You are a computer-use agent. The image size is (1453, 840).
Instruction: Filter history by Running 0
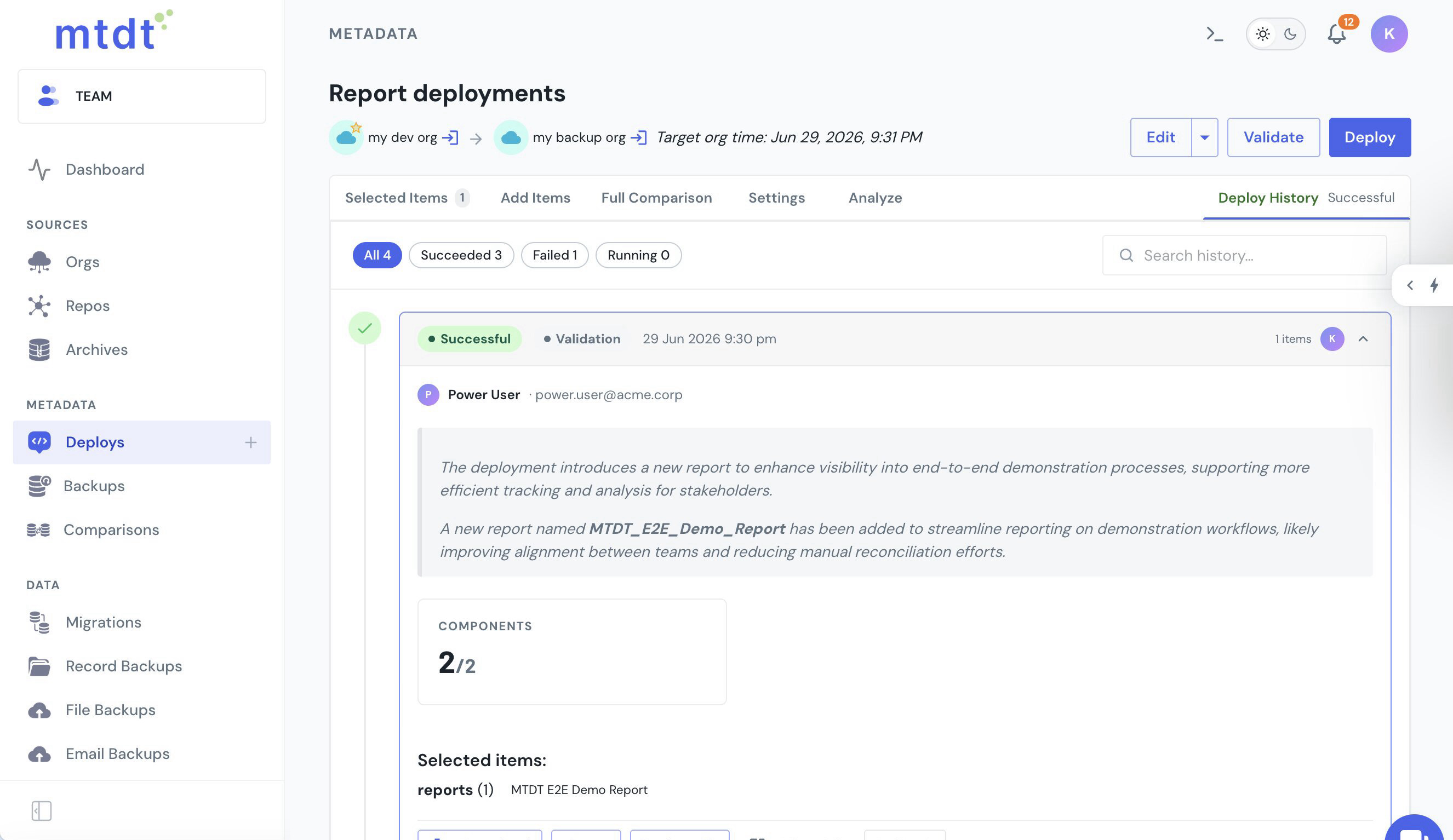coord(638,255)
